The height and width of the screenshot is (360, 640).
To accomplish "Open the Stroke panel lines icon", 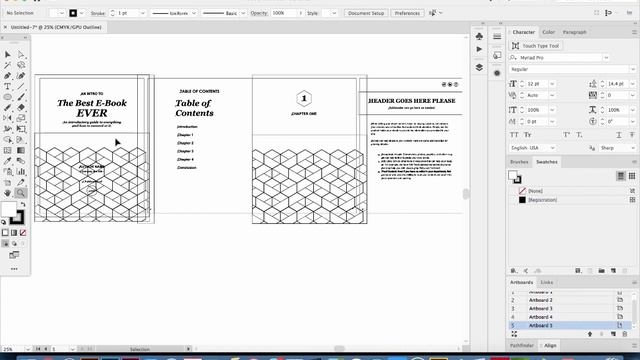I will pos(497,37).
